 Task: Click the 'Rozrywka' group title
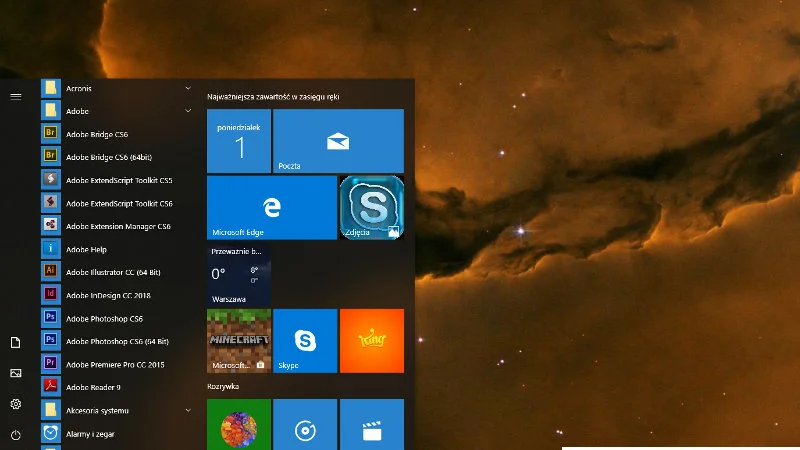223,386
